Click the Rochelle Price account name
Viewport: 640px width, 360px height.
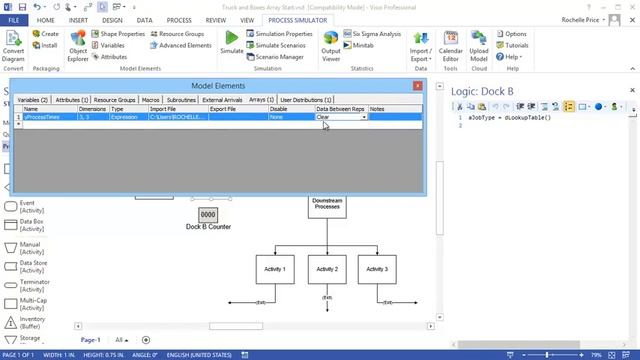[x=580, y=20]
